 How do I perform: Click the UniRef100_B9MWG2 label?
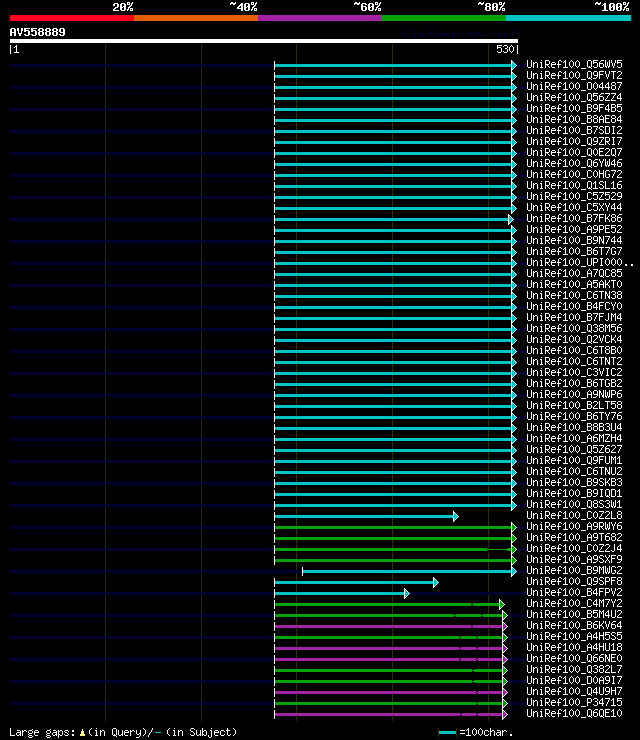click(x=574, y=571)
